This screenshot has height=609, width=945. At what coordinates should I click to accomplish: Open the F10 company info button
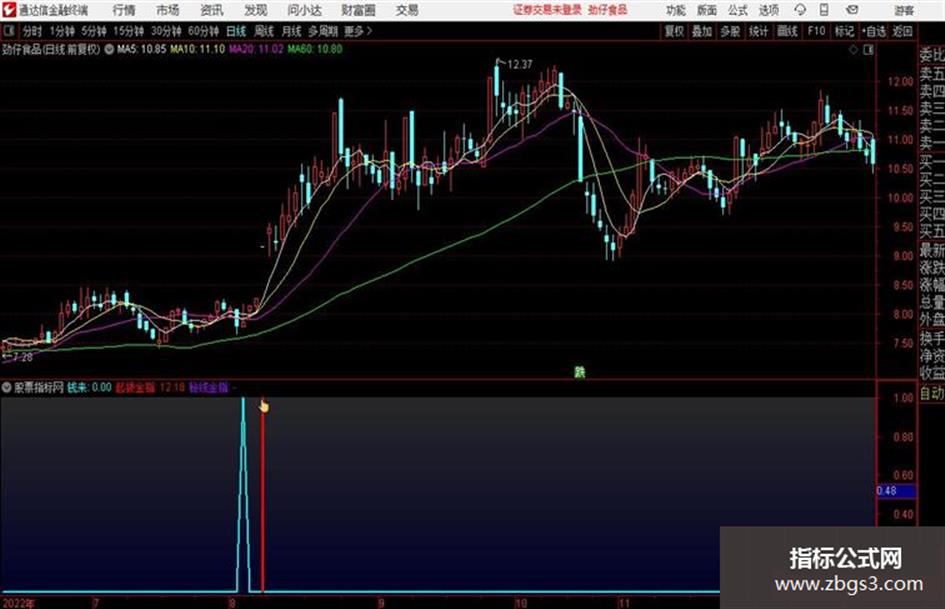point(816,31)
